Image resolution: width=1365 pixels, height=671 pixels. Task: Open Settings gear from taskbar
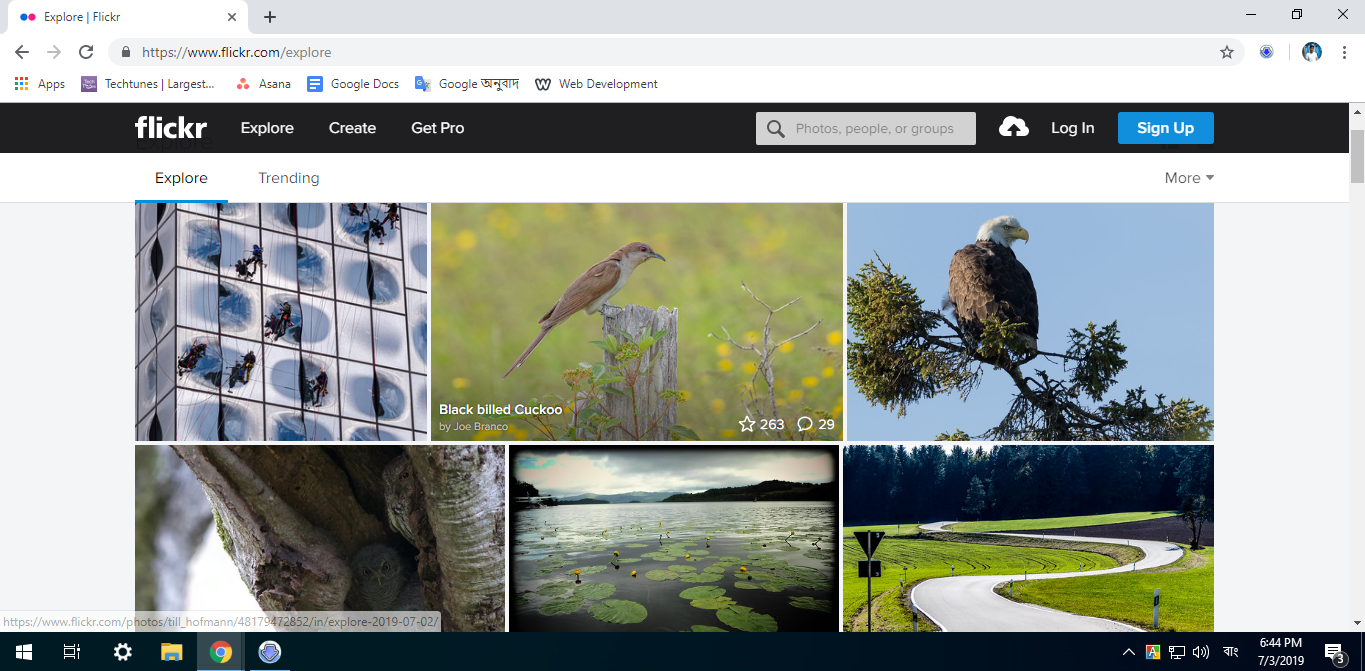pyautogui.click(x=122, y=652)
